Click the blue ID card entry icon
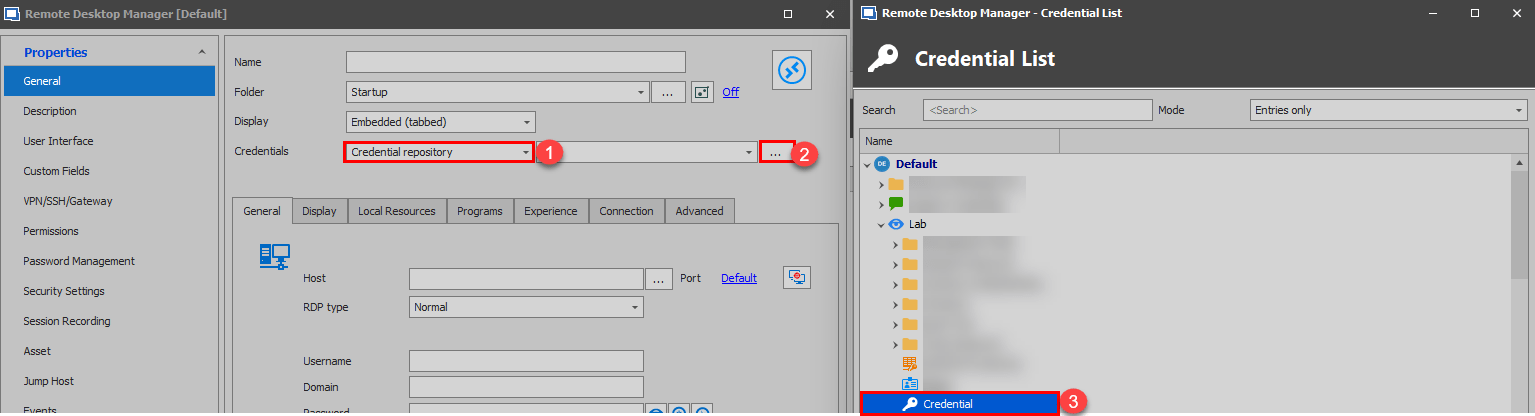Viewport: 1535px width, 416px height. click(910, 383)
